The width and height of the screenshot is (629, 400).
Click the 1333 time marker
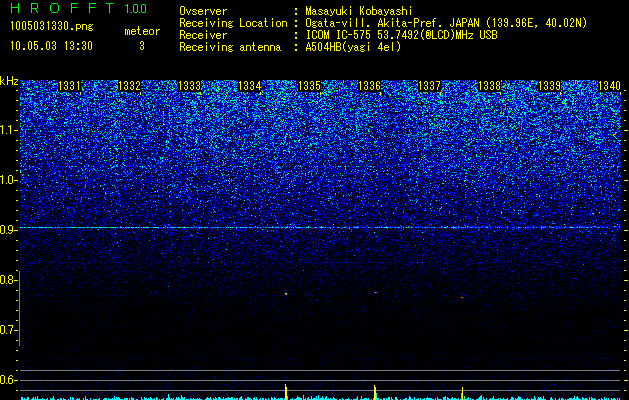pyautogui.click(x=189, y=86)
